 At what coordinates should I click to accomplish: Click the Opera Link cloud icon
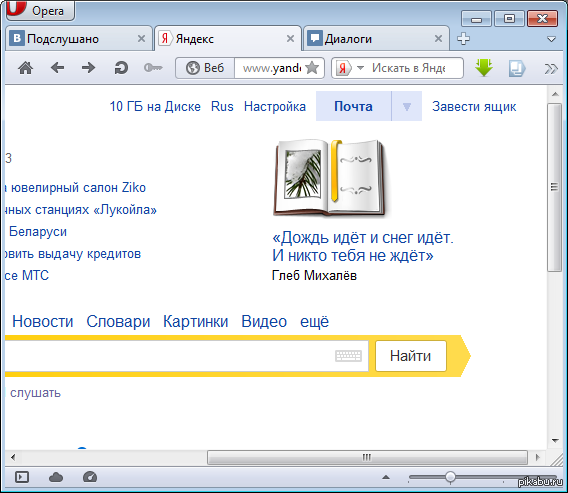click(x=56, y=477)
